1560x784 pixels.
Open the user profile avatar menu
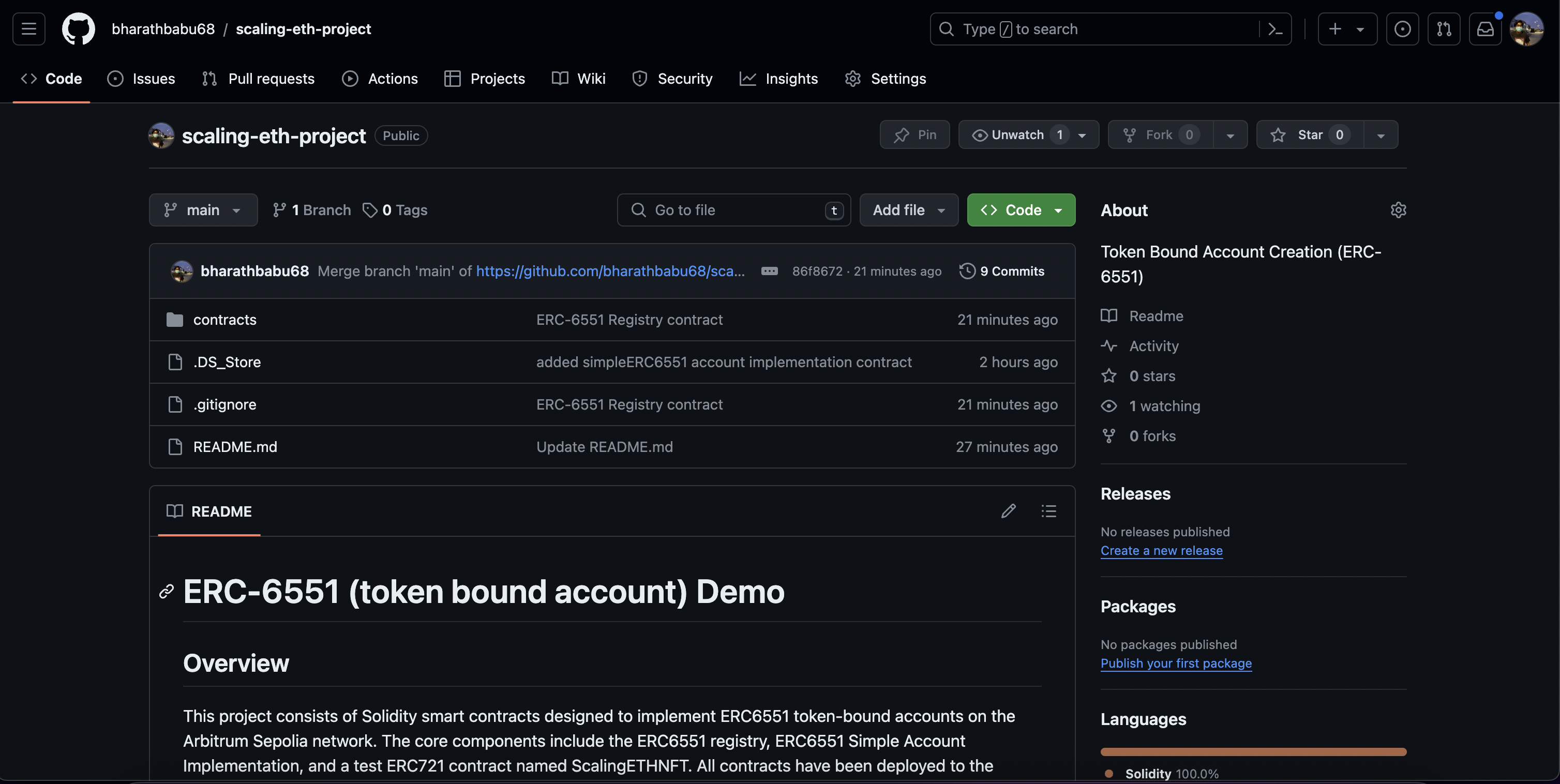(1526, 28)
